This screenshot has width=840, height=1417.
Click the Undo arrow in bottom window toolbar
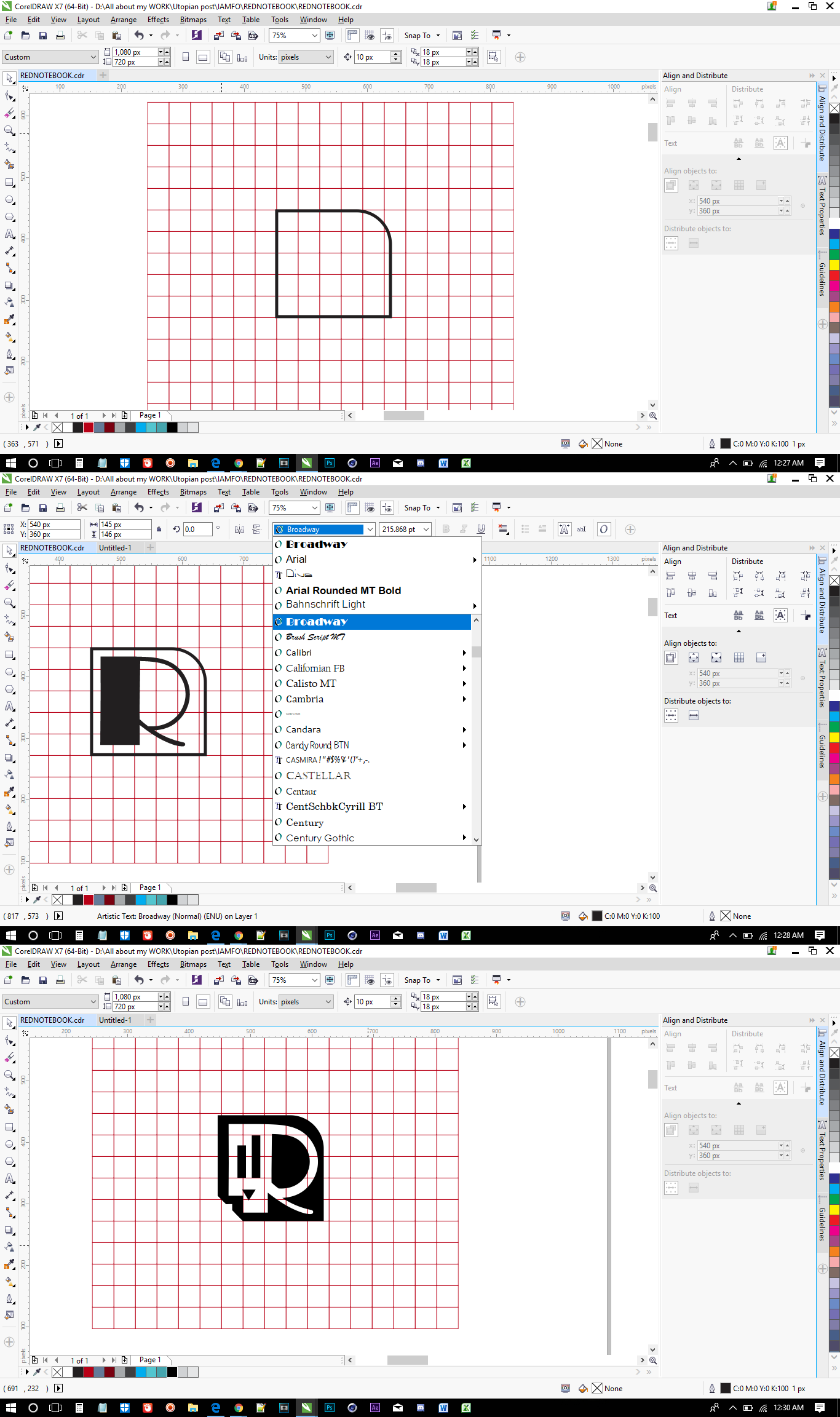pos(139,980)
